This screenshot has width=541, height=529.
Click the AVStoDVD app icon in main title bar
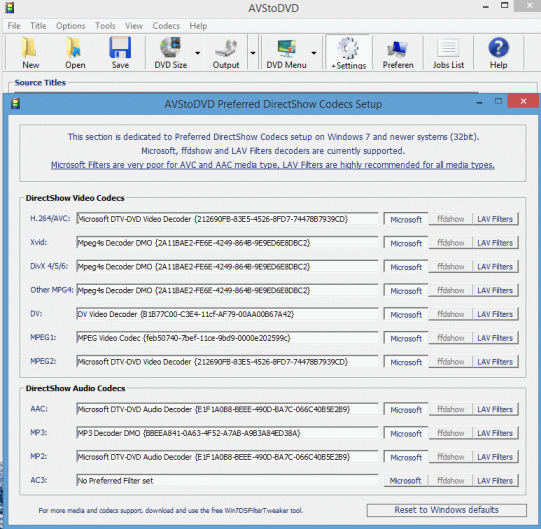click(x=10, y=8)
